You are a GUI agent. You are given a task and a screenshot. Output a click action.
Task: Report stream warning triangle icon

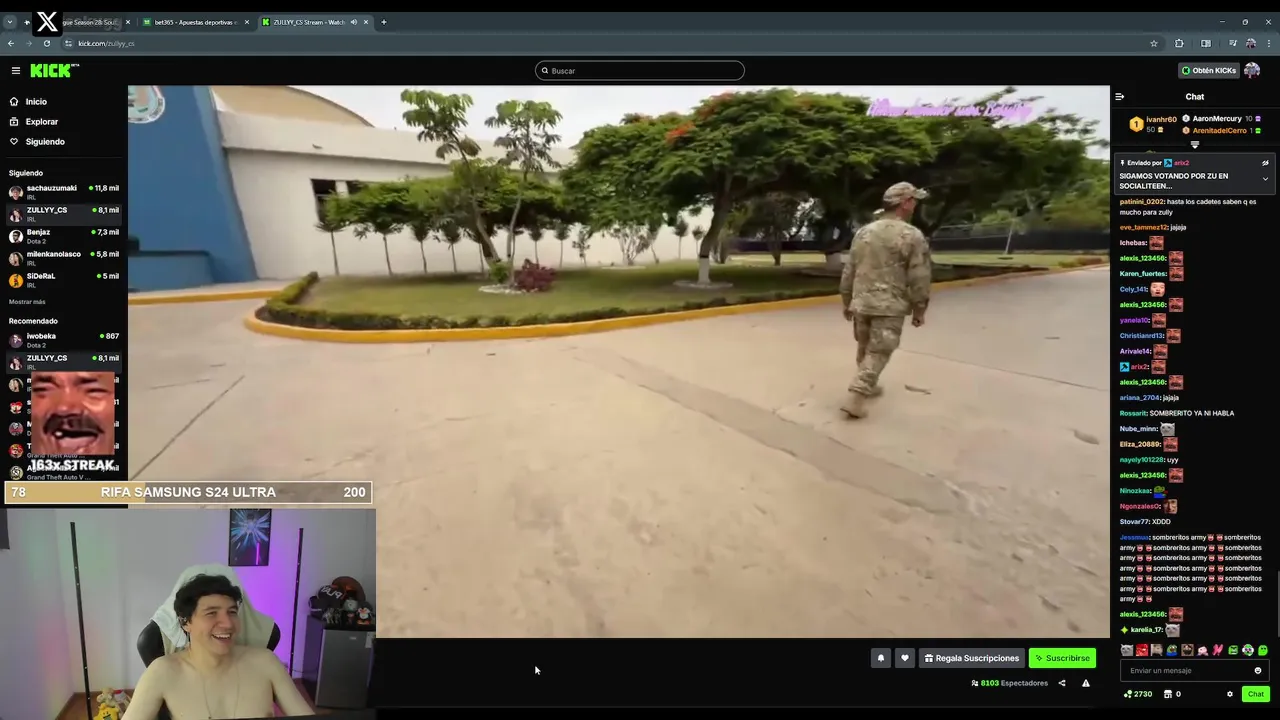tap(1086, 683)
